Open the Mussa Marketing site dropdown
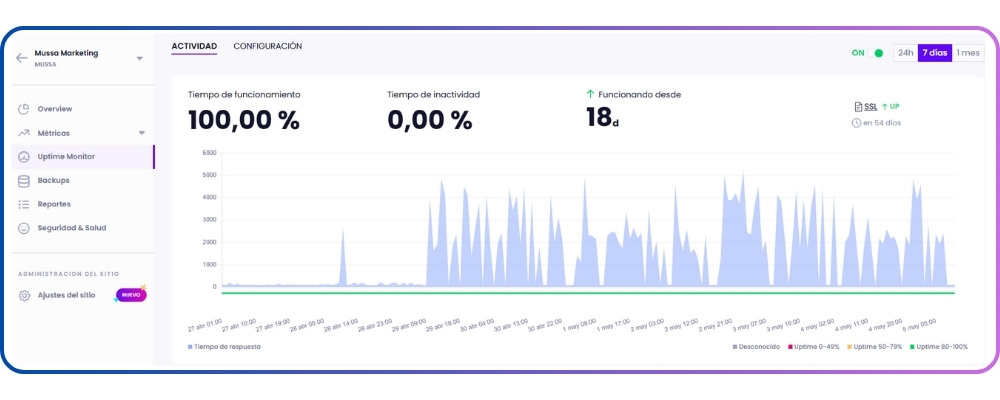Screen dimensions: 1000x400 click(140, 59)
